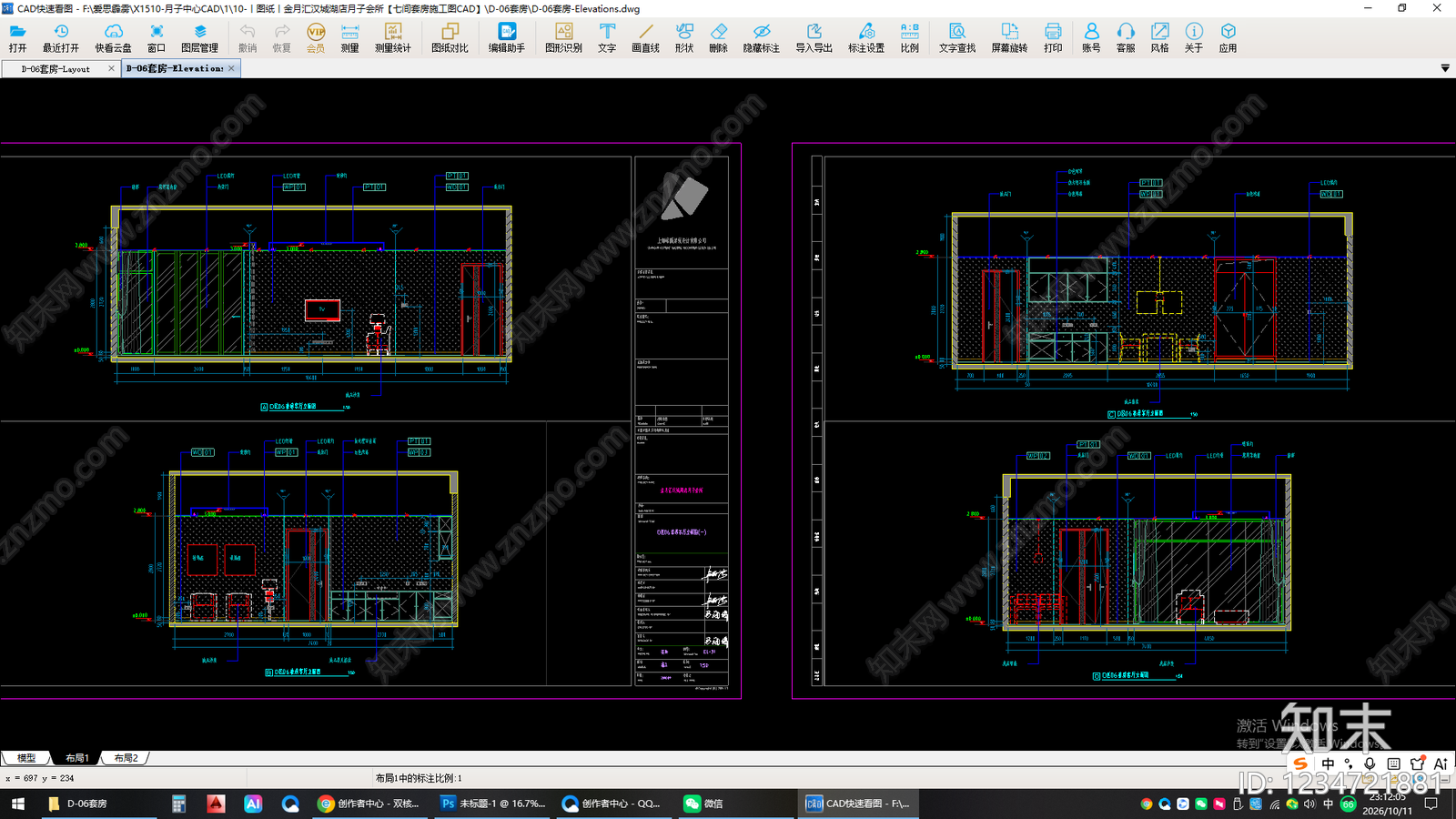Open the 比例 scale tool
This screenshot has height=819, width=1456.
point(909,38)
